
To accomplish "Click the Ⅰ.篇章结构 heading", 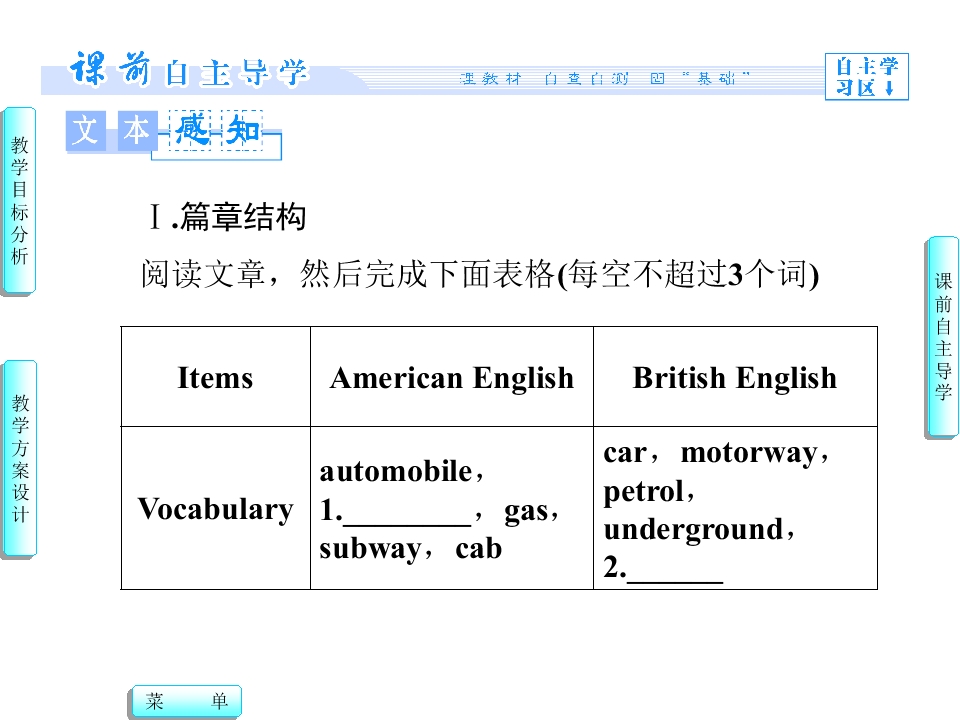I will 227,217.
